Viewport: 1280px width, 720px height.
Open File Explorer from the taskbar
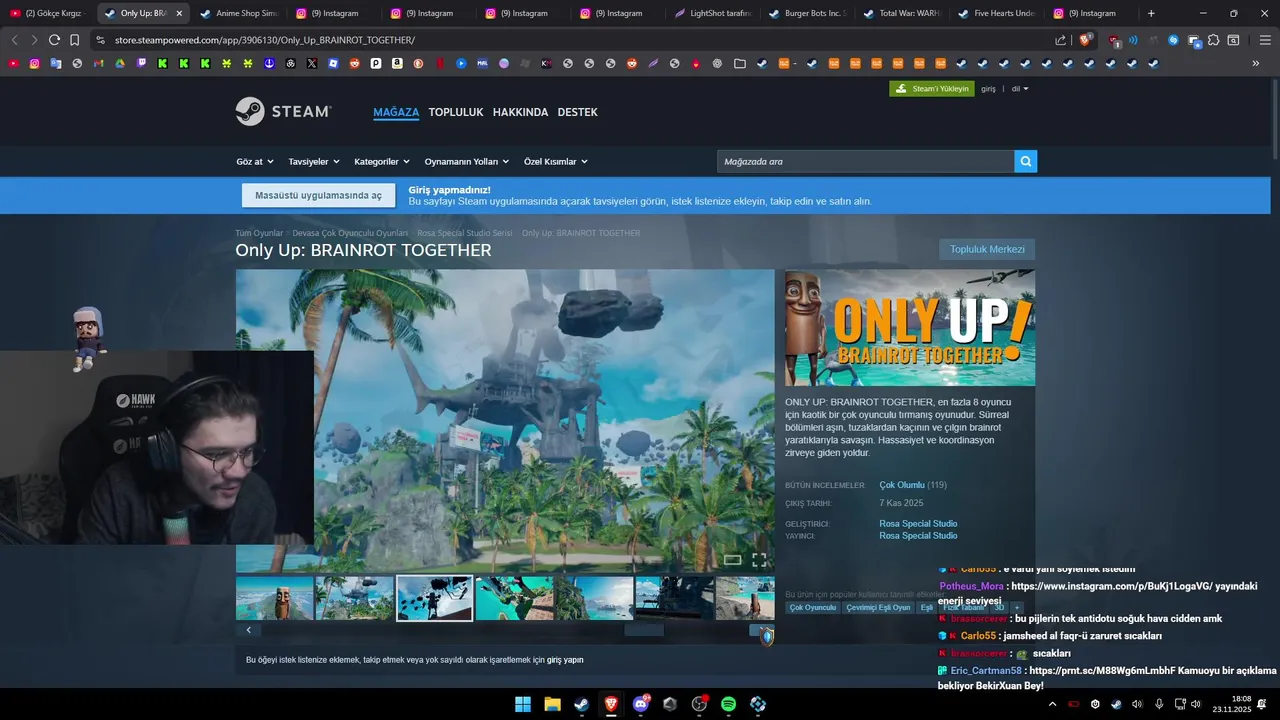552,704
